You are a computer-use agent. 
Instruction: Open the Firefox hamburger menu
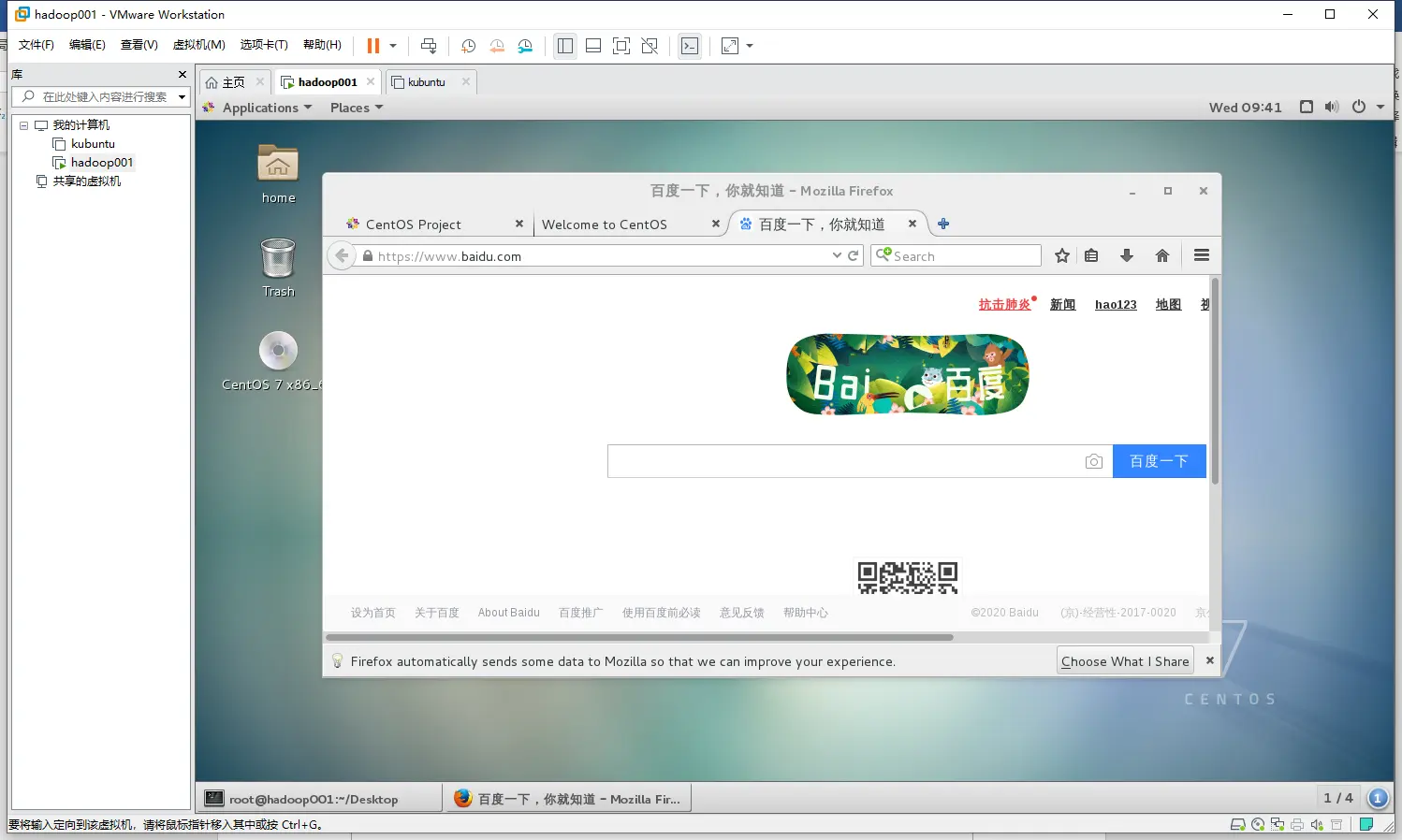click(1202, 255)
